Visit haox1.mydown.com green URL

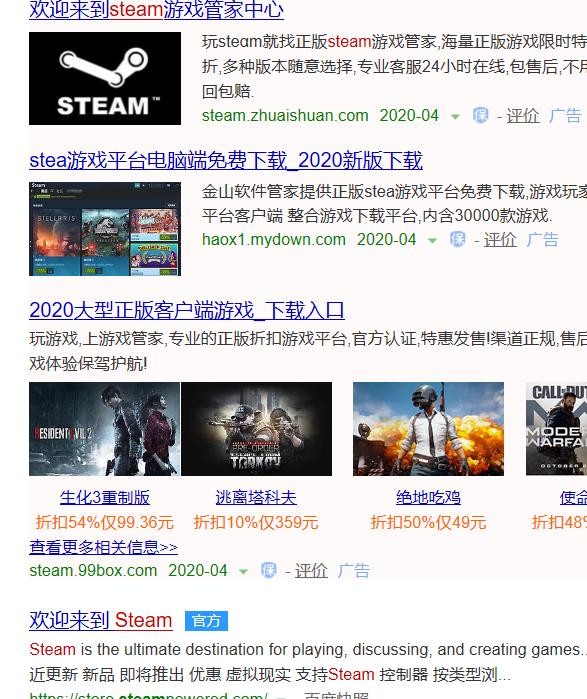[x=274, y=239]
